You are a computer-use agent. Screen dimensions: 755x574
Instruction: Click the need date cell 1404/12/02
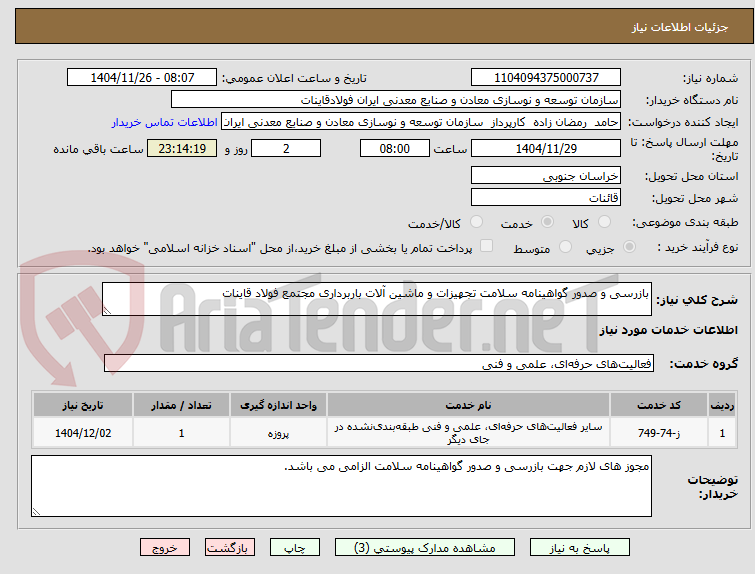[83, 433]
